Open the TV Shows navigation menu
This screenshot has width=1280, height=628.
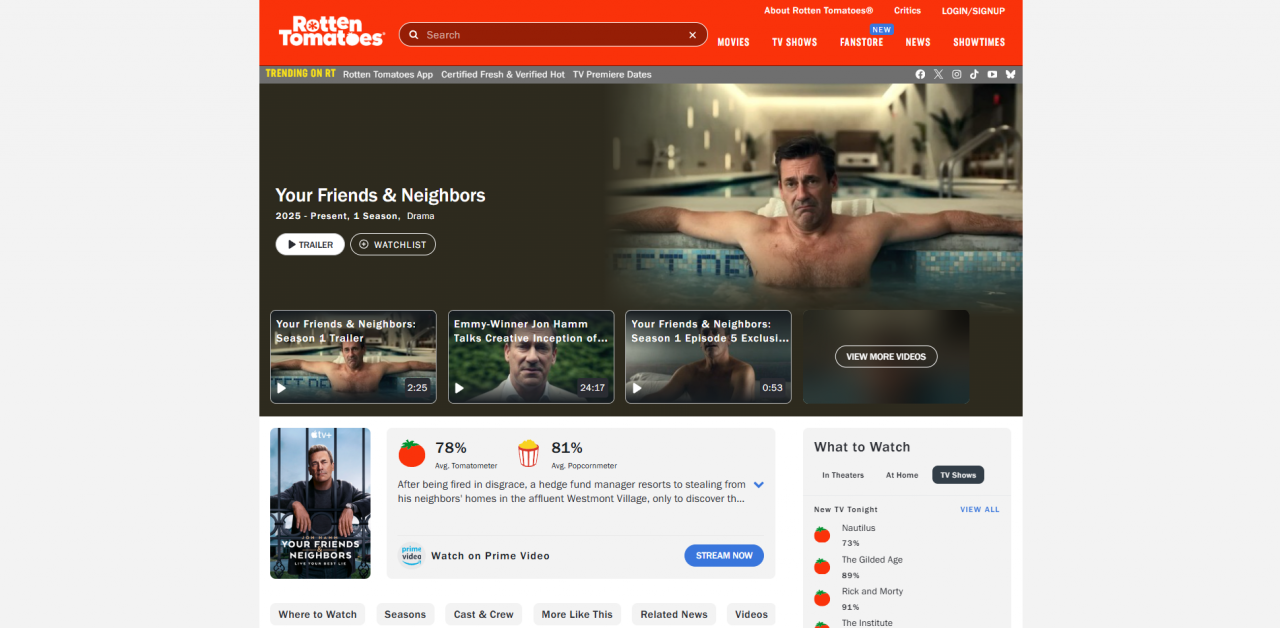tap(794, 42)
